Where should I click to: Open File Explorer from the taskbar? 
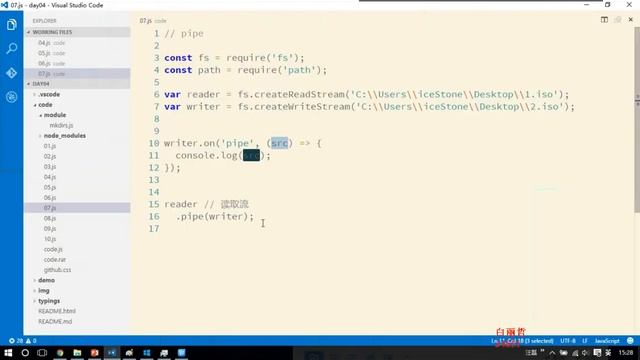pos(77,353)
